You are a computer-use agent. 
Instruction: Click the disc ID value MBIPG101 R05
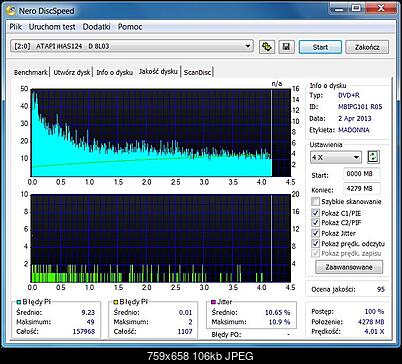click(x=360, y=107)
